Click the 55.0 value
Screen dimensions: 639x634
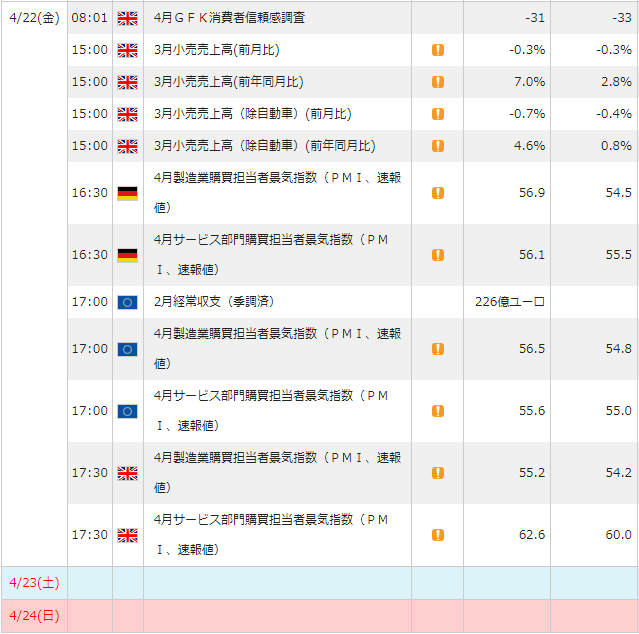point(619,411)
